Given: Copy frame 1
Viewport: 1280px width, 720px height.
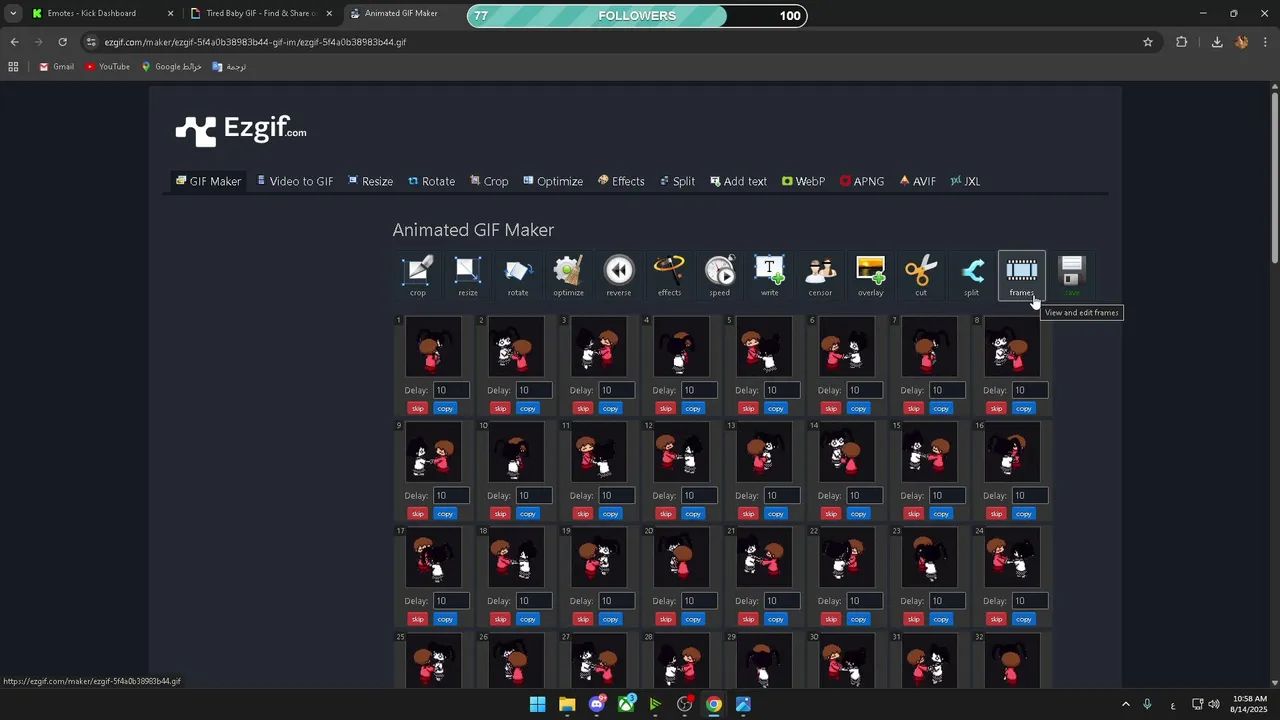Looking at the screenshot, I should click(445, 408).
